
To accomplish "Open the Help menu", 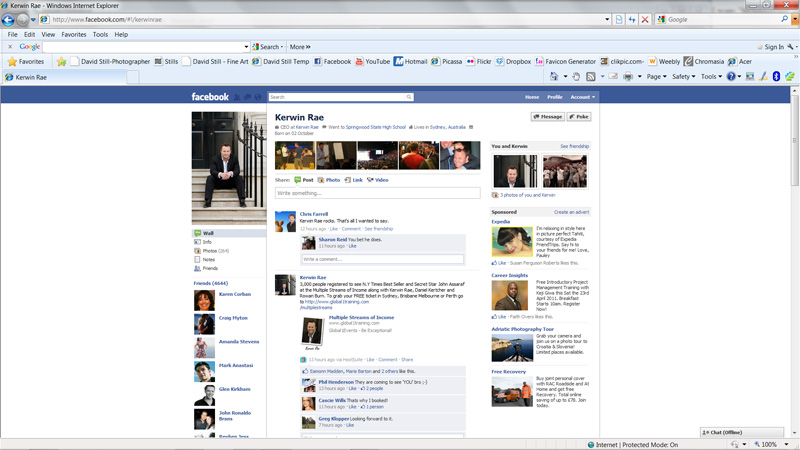I will coord(121,34).
